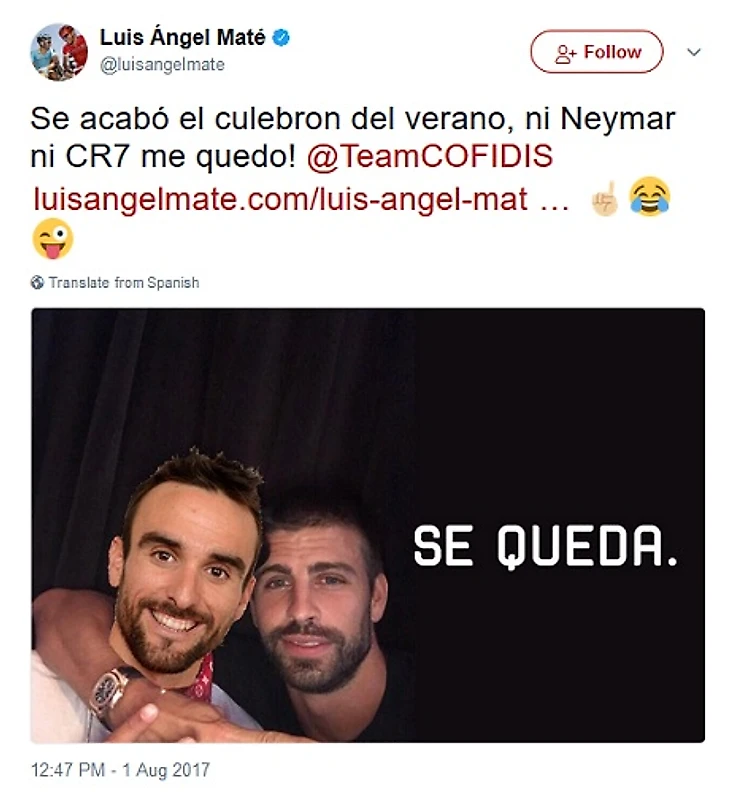Click the tears of joy emoji
The height and width of the screenshot is (792, 730).
point(649,196)
